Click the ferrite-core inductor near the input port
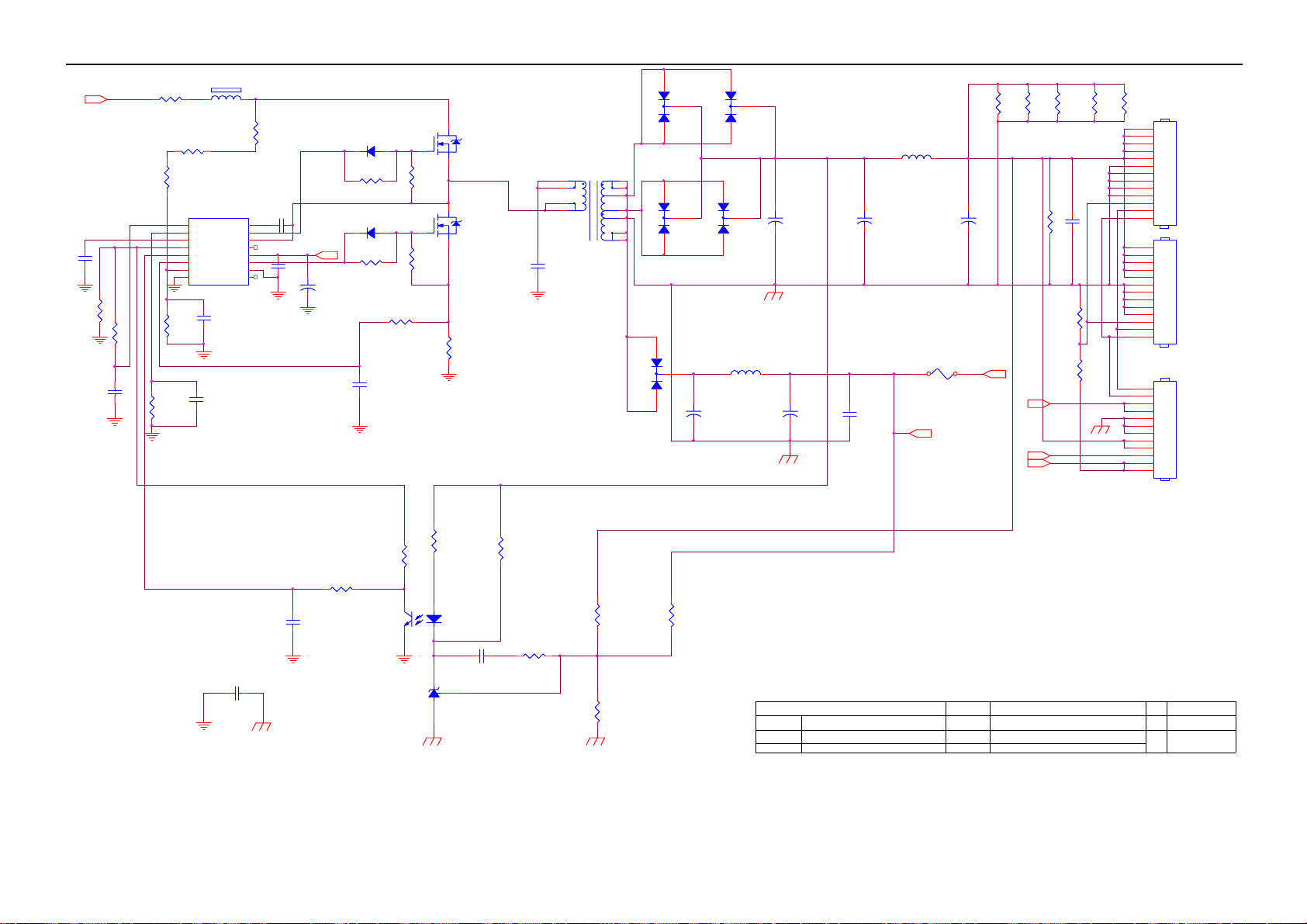Image resolution: width=1307 pixels, height=924 pixels. [x=226, y=95]
